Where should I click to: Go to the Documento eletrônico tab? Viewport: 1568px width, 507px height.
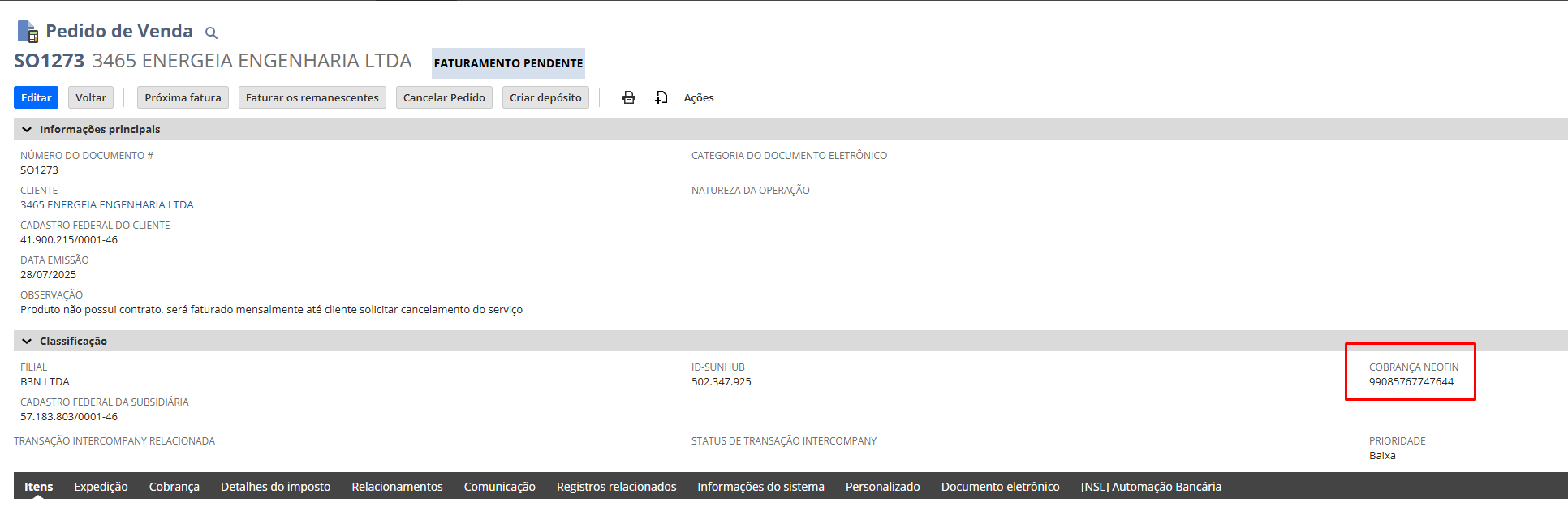coord(1000,487)
